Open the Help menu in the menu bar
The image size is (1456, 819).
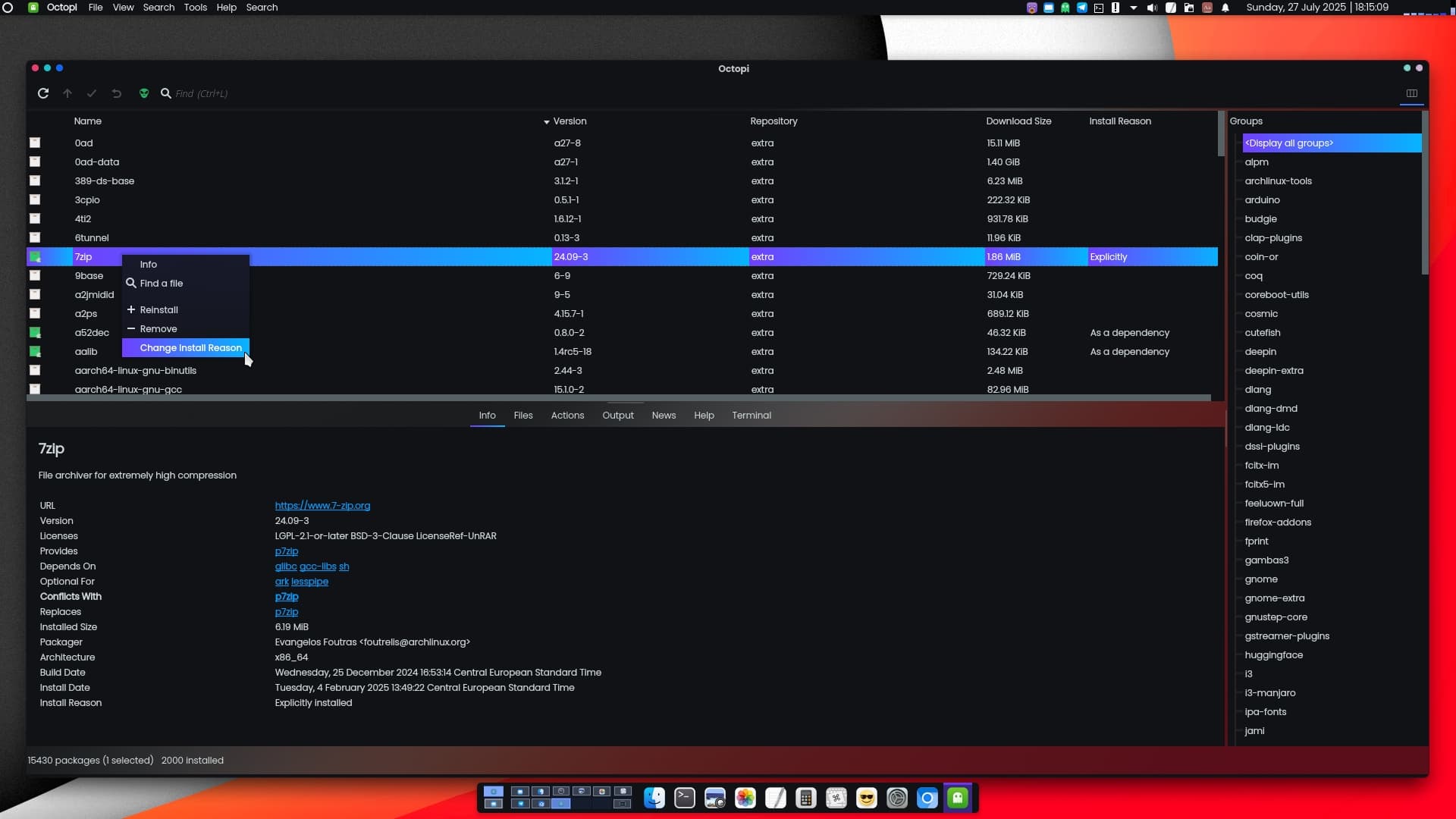point(226,8)
